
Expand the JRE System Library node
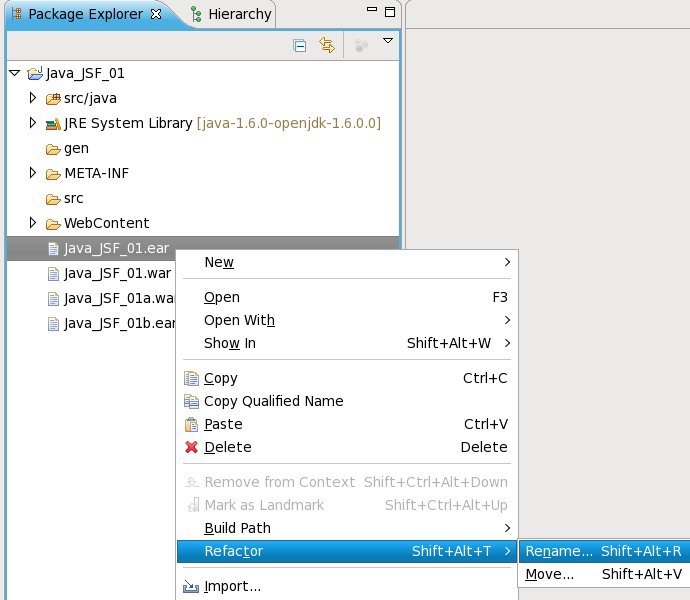point(33,123)
